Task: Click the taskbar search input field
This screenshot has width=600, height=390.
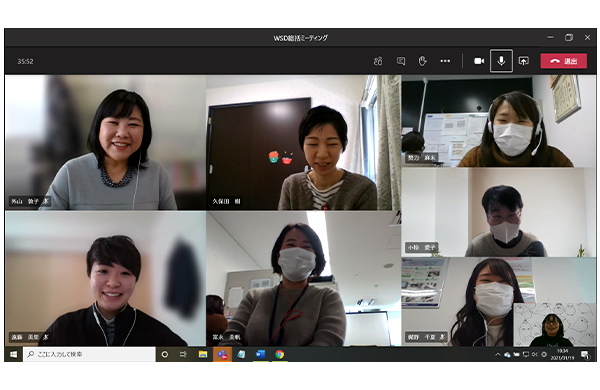Action: point(90,354)
